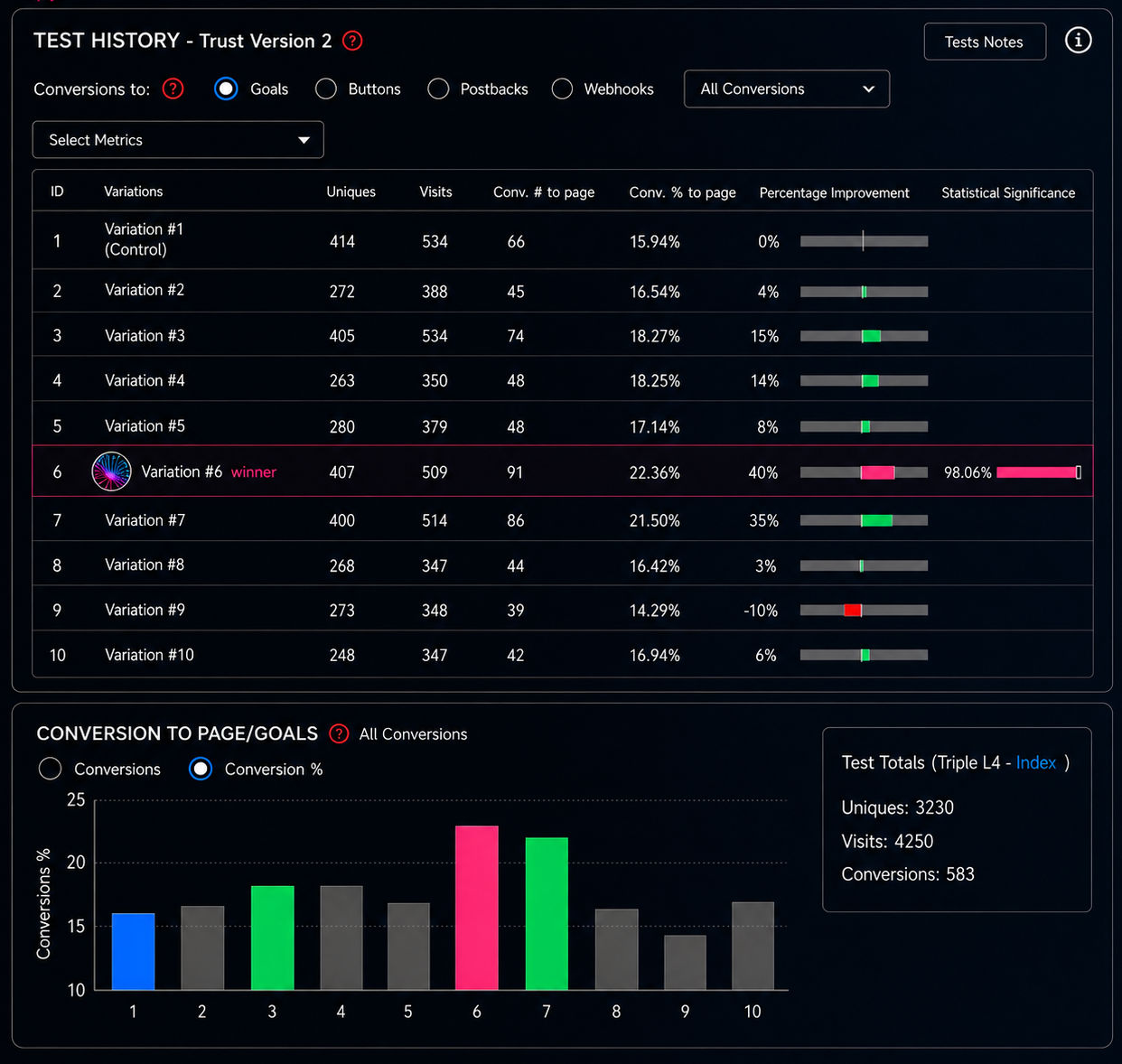Select the Buttons radio option
Screen dimensions: 1122x1064
click(326, 89)
